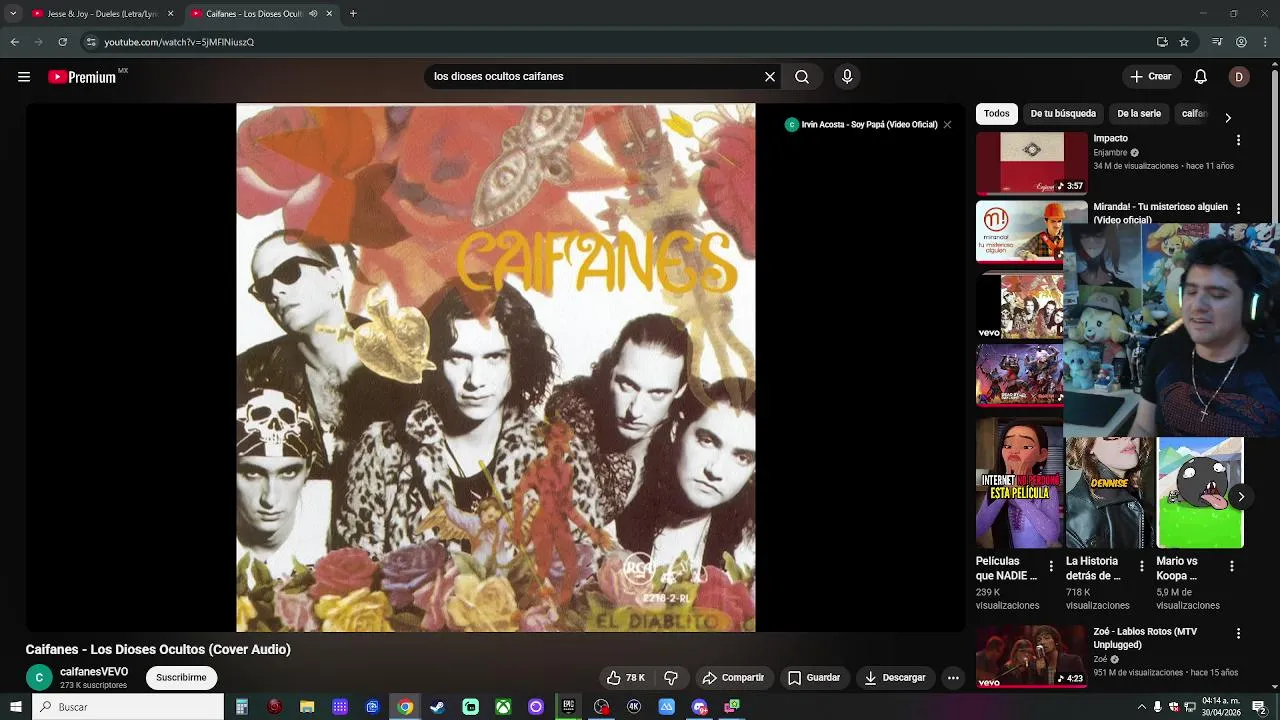Go back in browser history
1280x720 pixels.
click(x=14, y=42)
